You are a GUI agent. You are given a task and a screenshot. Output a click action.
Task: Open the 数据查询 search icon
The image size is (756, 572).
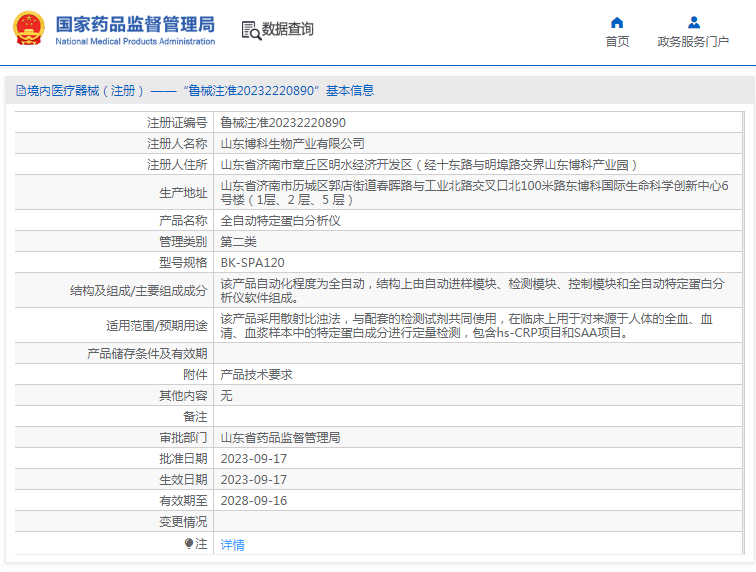(251, 30)
